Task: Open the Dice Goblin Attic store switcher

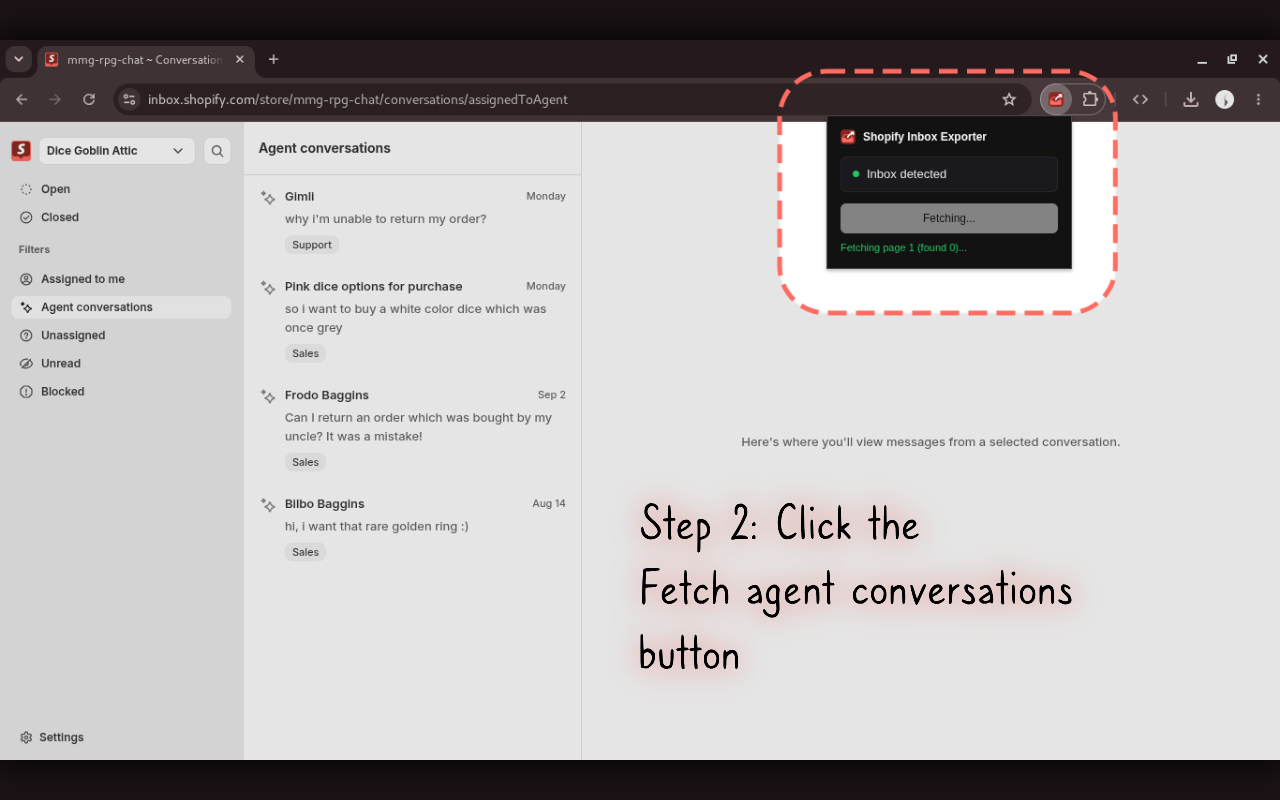Action: 117,151
